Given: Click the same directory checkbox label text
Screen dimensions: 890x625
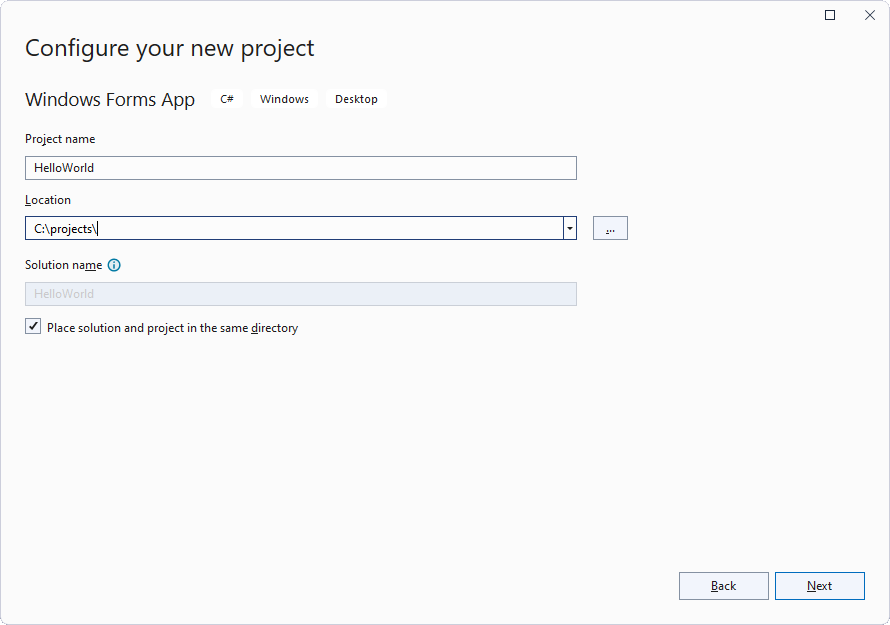Looking at the screenshot, I should tap(173, 328).
